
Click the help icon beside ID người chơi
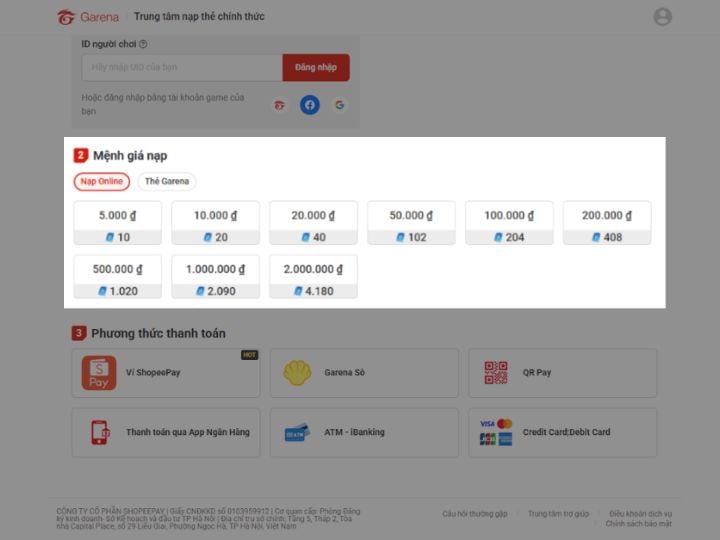pyautogui.click(x=143, y=44)
